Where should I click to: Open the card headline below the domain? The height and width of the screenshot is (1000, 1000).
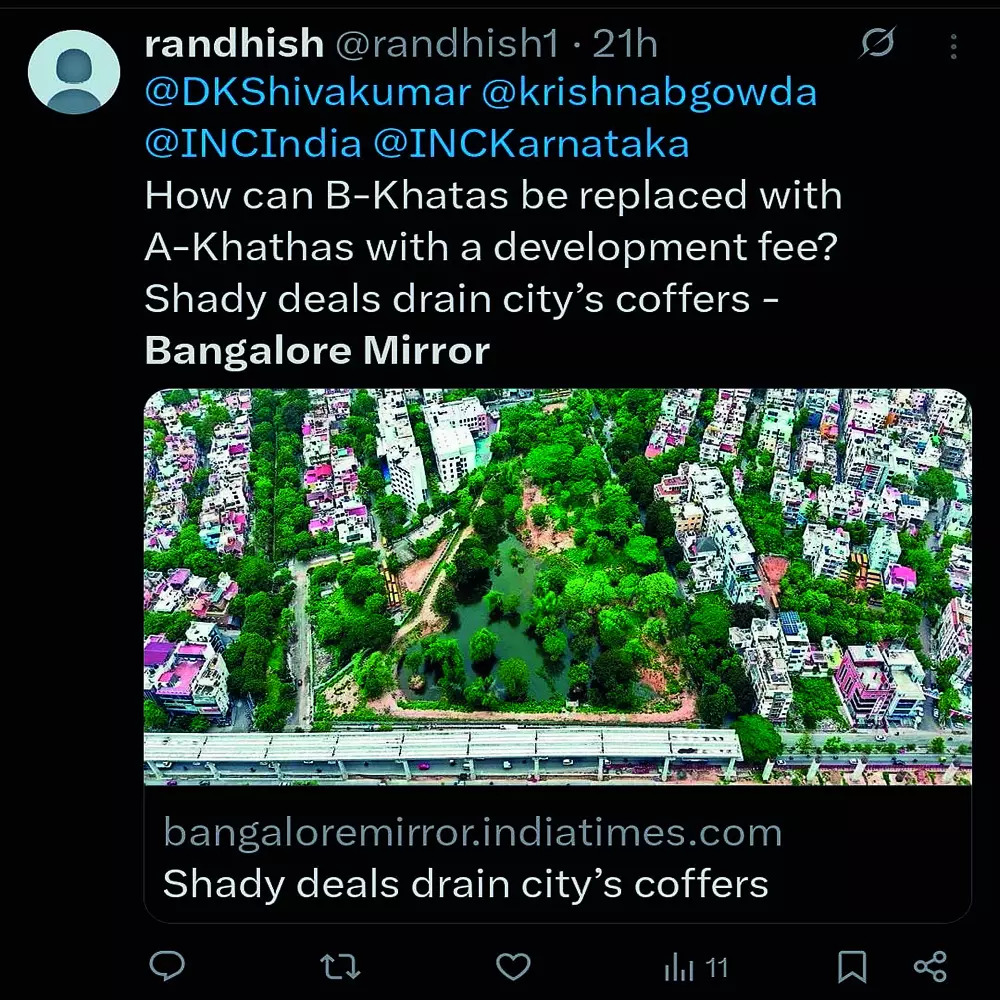[x=465, y=884]
